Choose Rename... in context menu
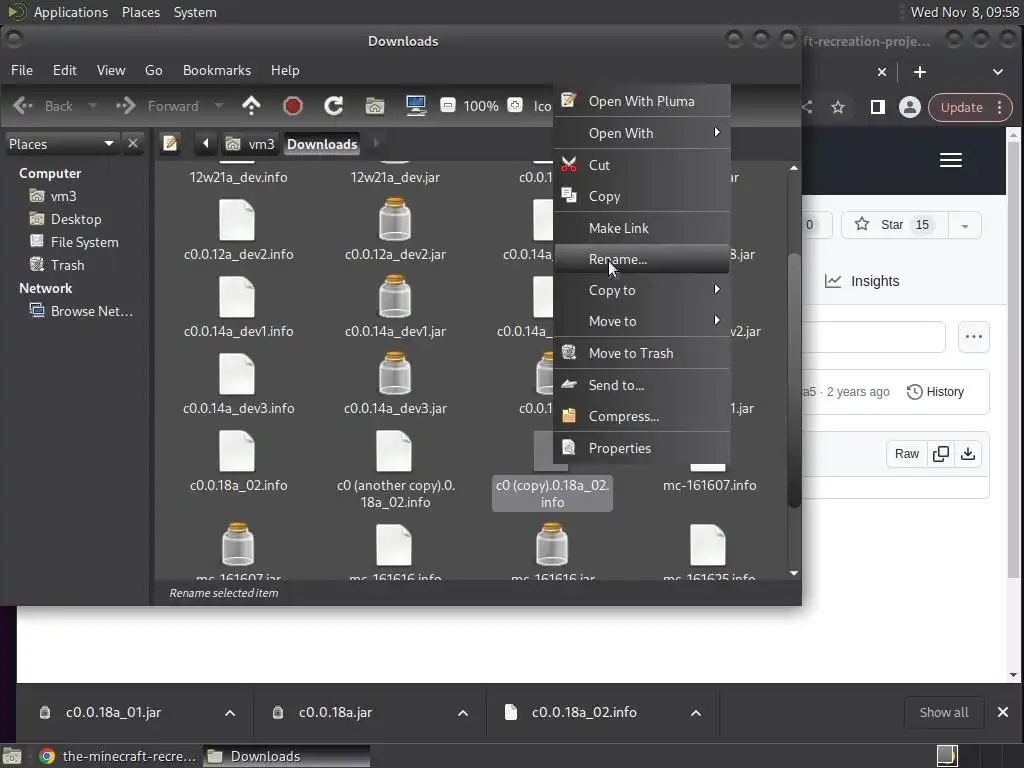The width and height of the screenshot is (1024, 768). click(x=641, y=259)
